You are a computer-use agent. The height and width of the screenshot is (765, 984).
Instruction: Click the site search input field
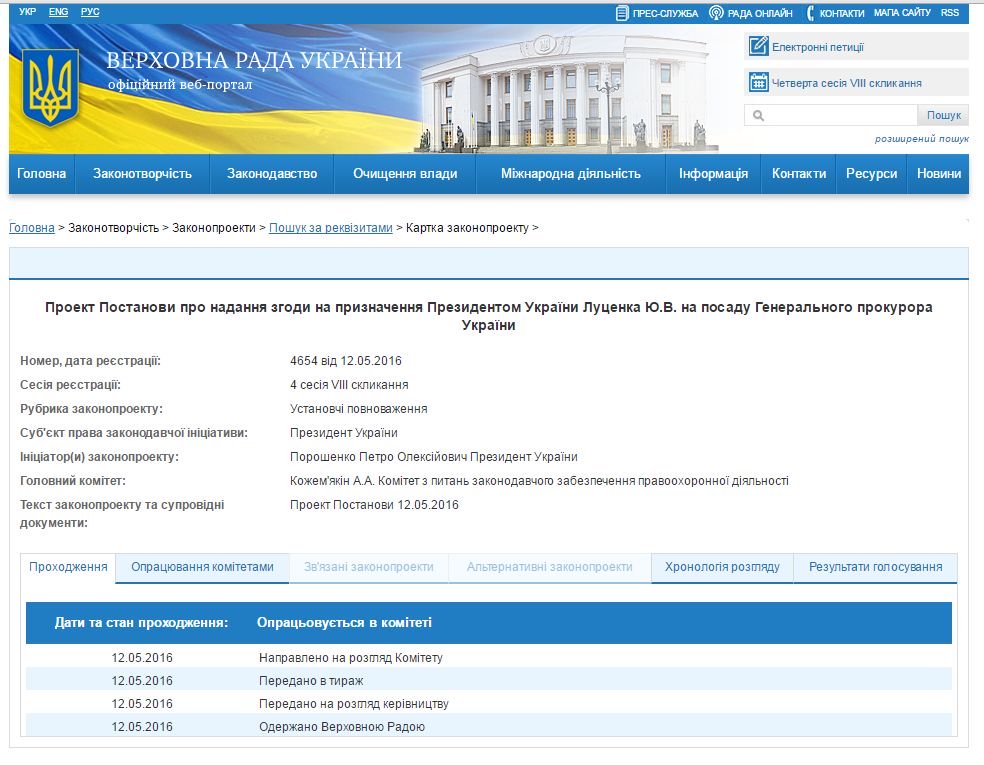click(831, 115)
